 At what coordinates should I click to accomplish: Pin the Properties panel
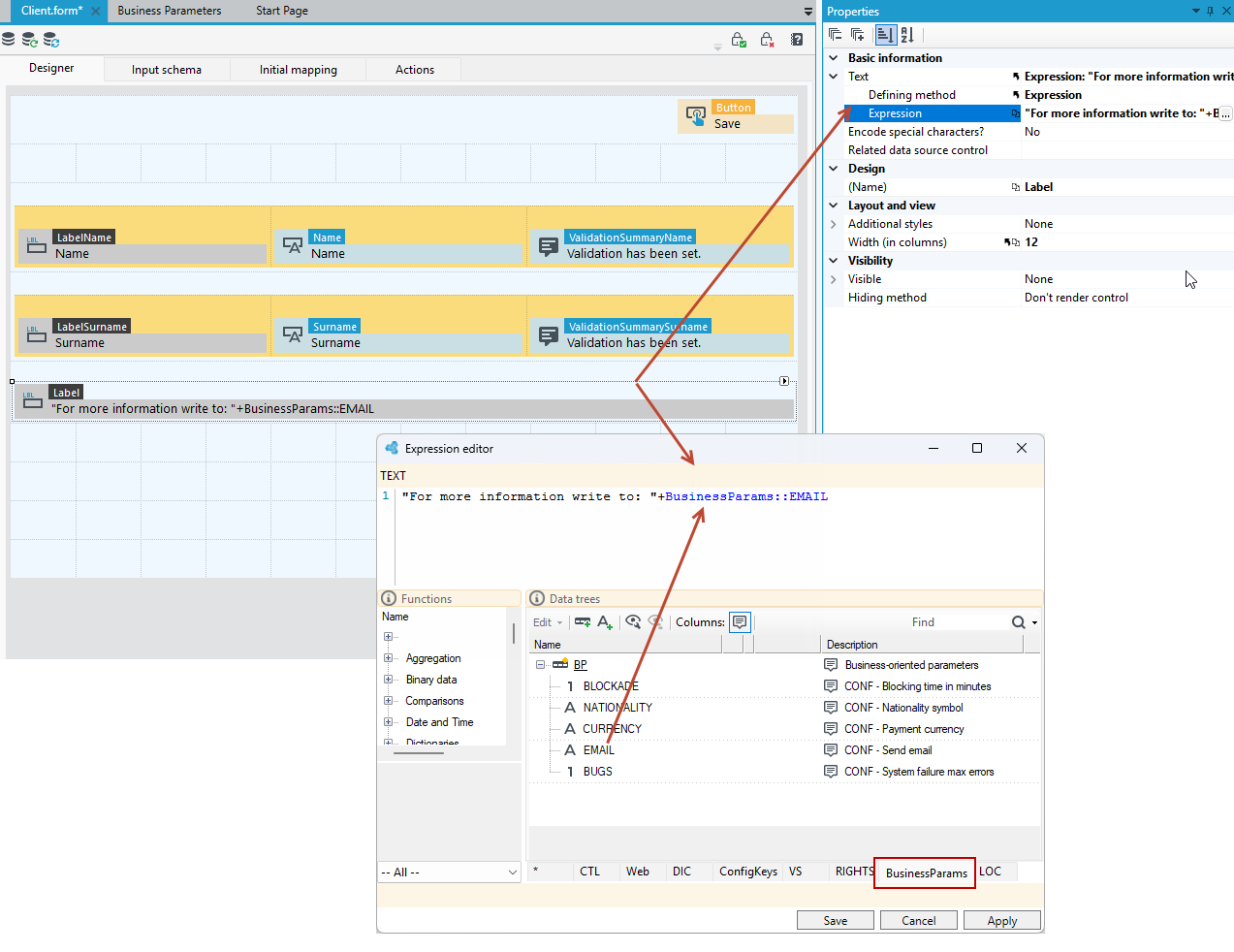[x=1210, y=11]
